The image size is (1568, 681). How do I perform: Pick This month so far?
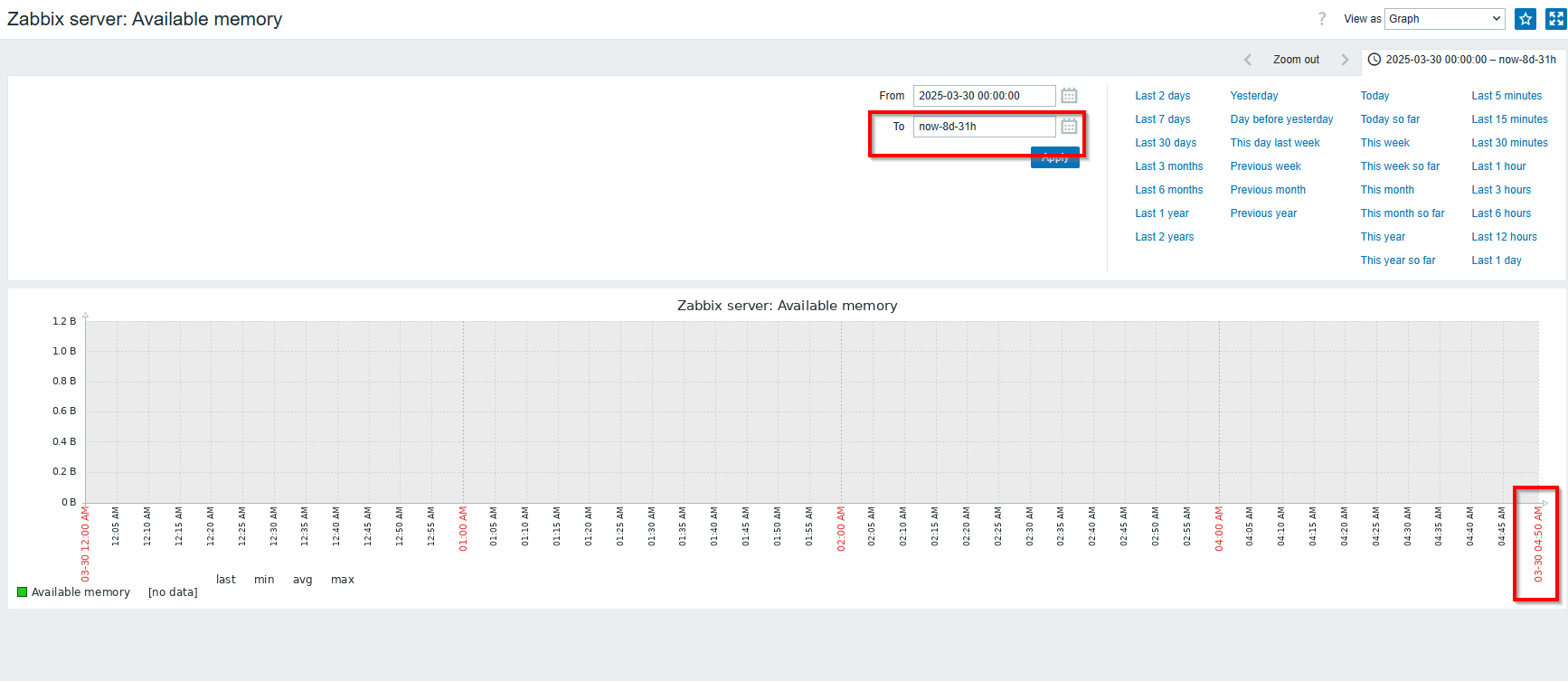coord(1403,213)
